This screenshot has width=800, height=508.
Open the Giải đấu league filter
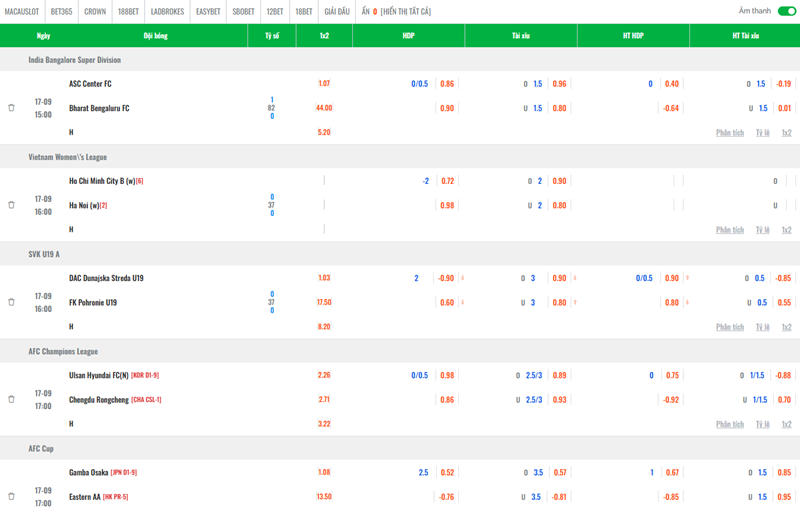(x=337, y=12)
